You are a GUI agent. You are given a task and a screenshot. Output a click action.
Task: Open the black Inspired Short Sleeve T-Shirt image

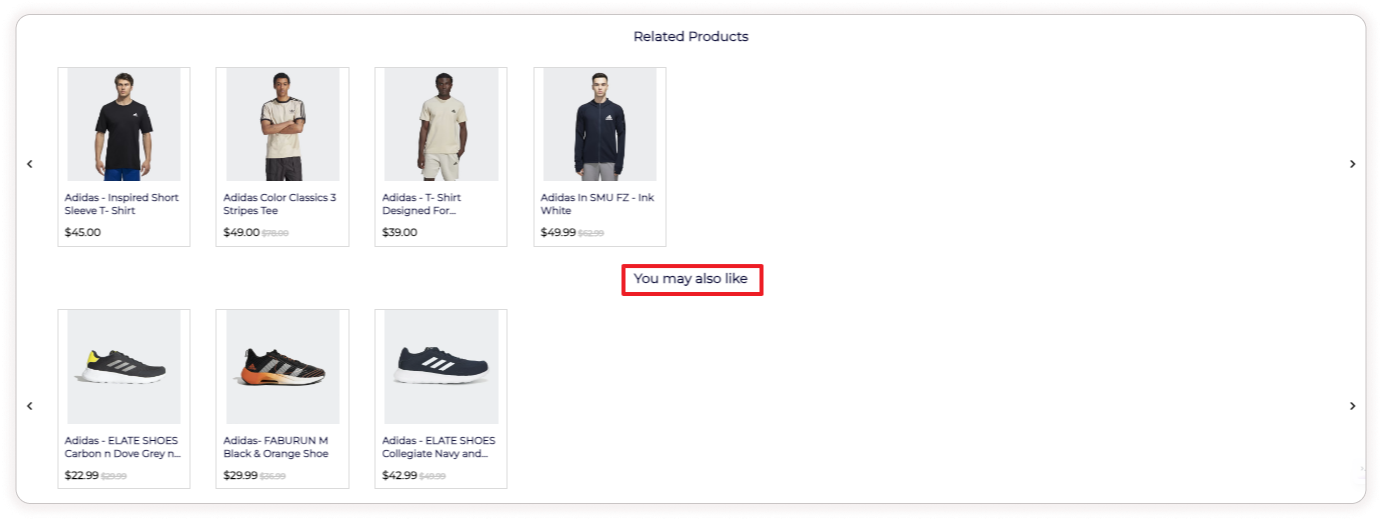point(123,125)
